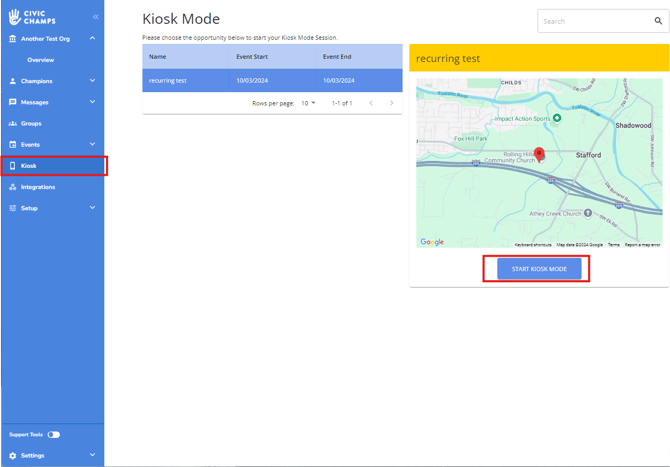Collapse the sidebar with double-chevron icon
The height and width of the screenshot is (467, 670).
click(95, 17)
